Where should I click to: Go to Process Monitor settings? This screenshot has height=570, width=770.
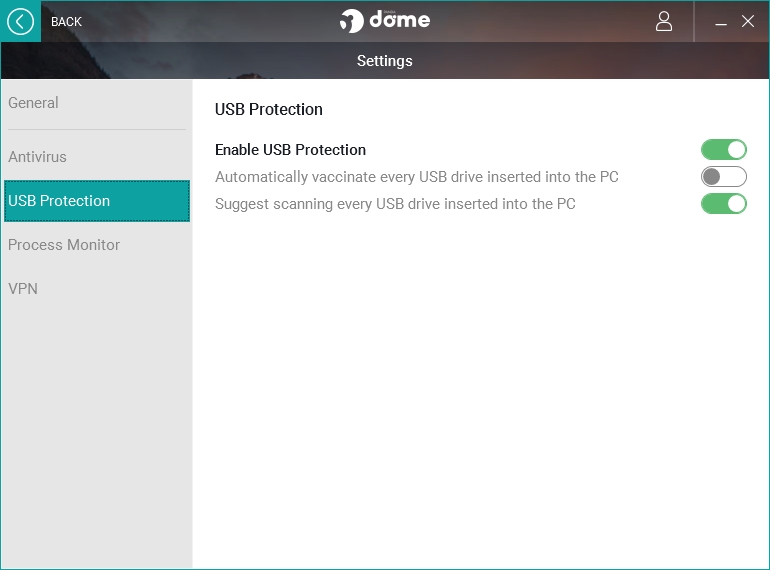[64, 245]
